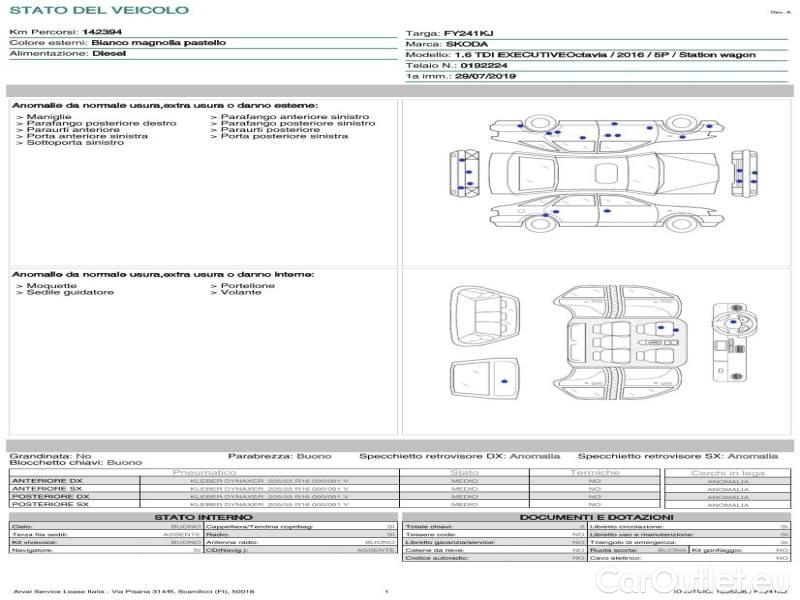Click the 'STATO INTERNO' section header
This screenshot has height=600, width=800.
203,517
